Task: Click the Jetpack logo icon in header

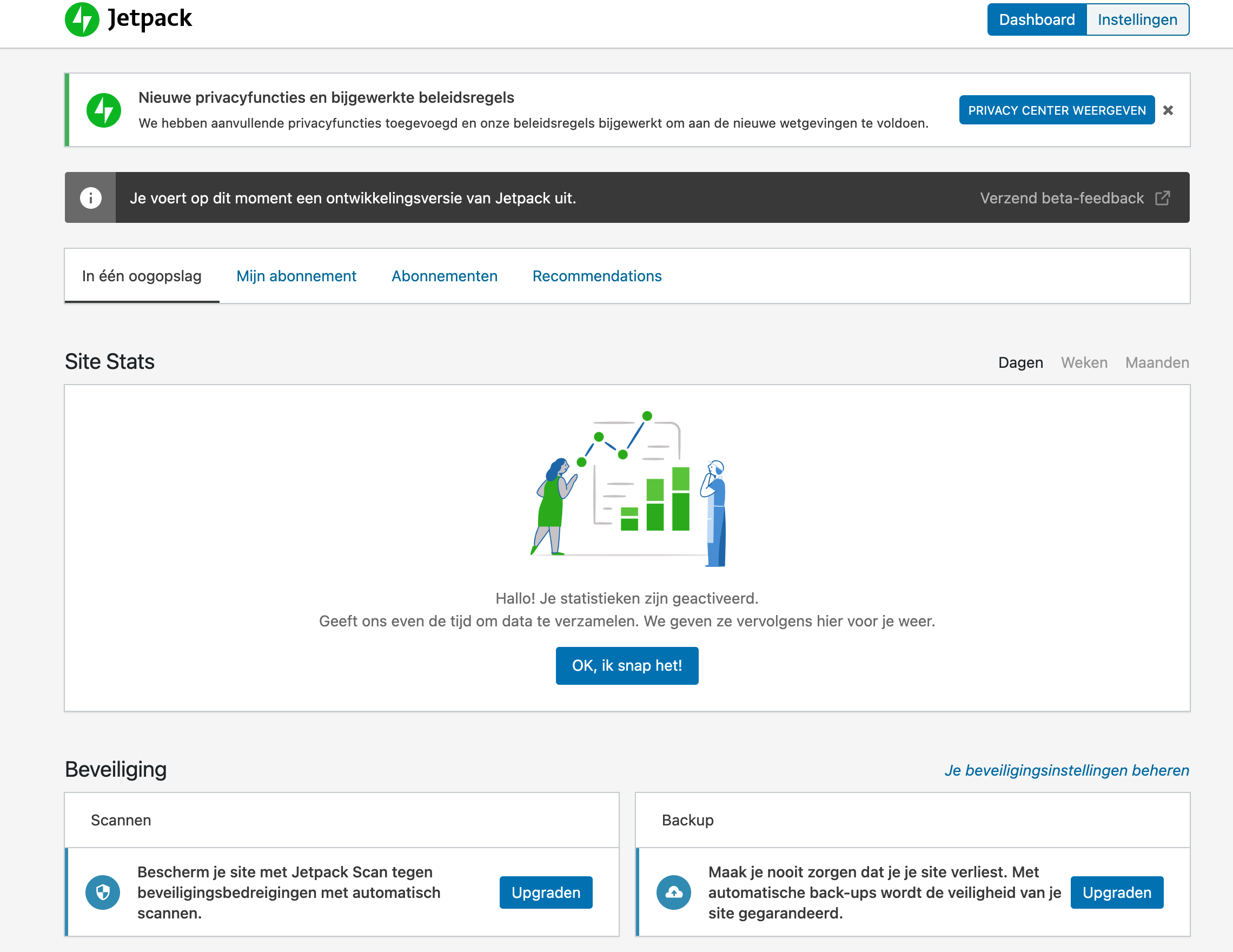Action: point(82,19)
